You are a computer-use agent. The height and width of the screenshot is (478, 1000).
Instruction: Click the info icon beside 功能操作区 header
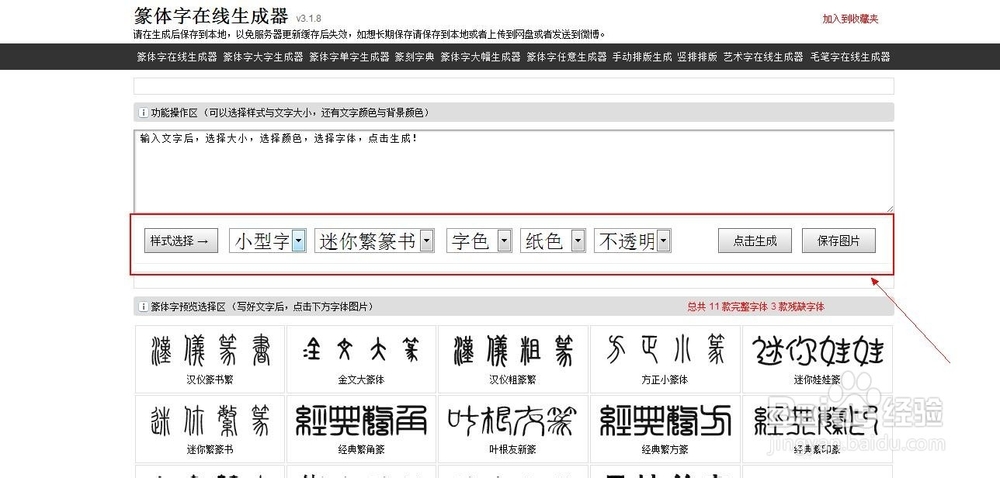[x=143, y=113]
